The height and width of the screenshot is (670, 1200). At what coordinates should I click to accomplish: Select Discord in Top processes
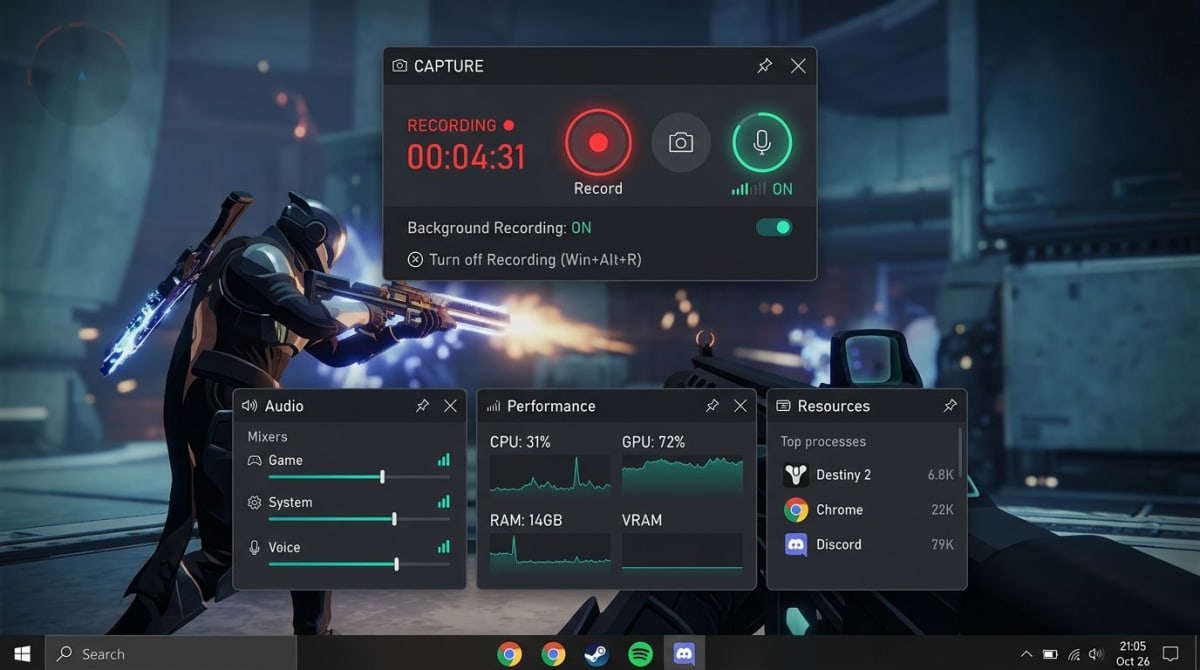point(868,545)
